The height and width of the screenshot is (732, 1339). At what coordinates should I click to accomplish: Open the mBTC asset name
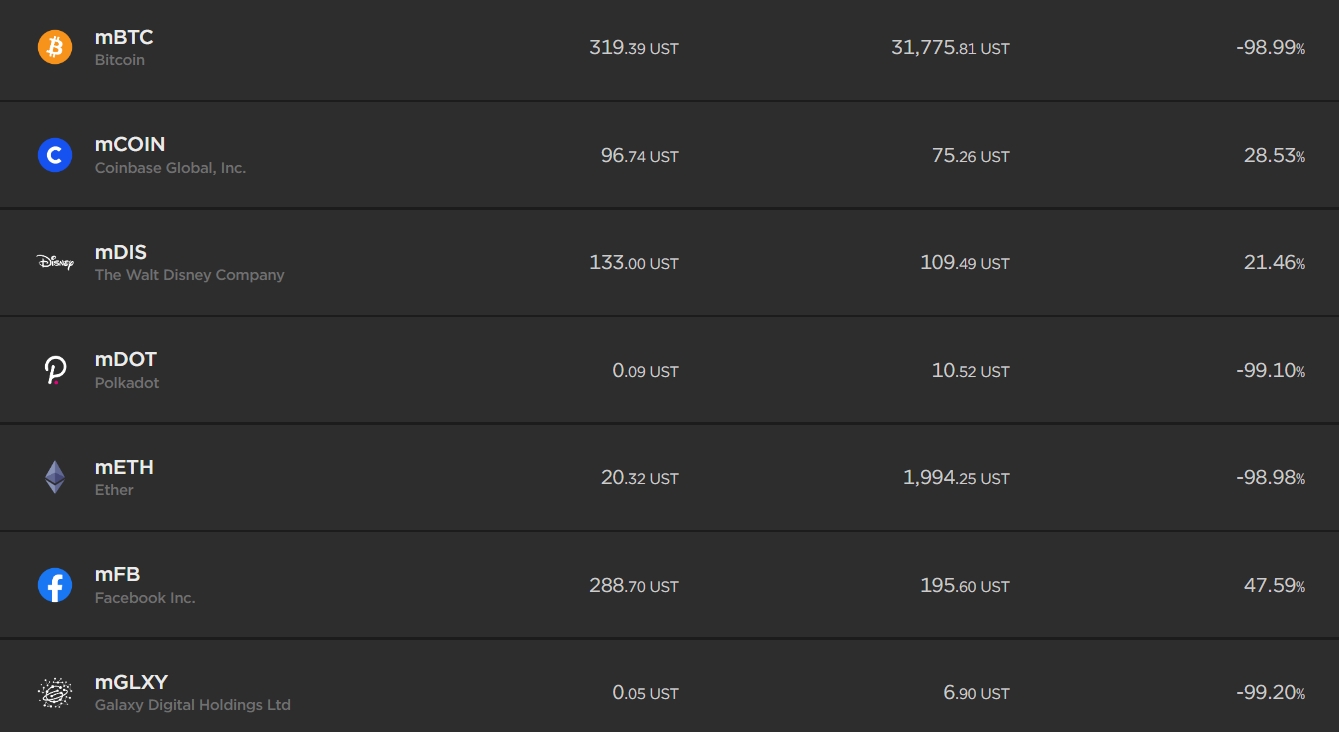[124, 38]
